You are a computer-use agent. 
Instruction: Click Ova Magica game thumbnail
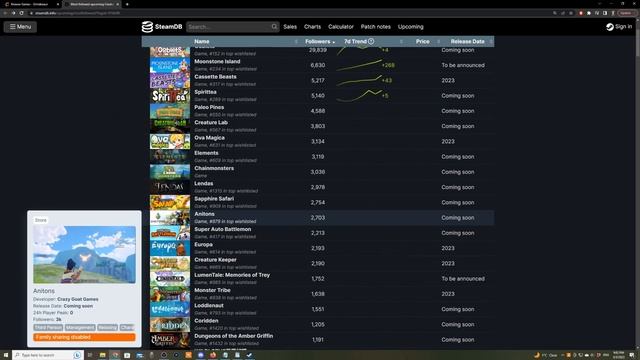170,142
